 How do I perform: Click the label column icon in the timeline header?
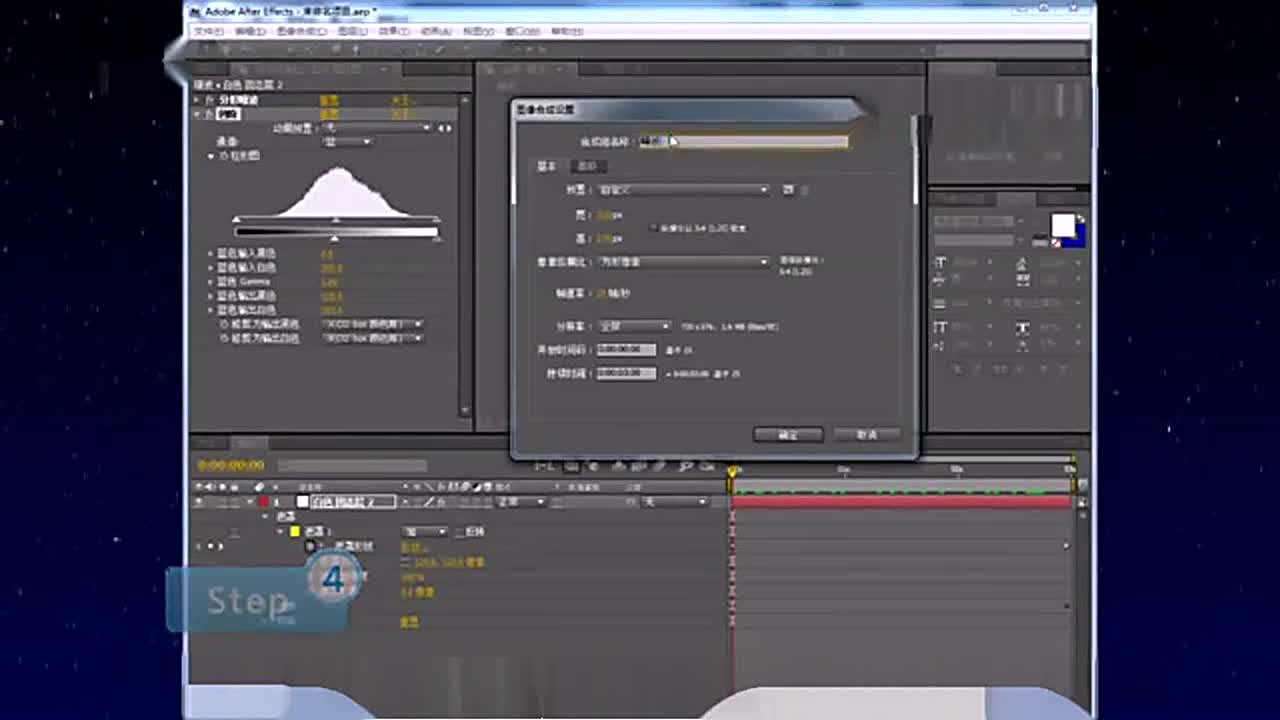click(x=259, y=487)
